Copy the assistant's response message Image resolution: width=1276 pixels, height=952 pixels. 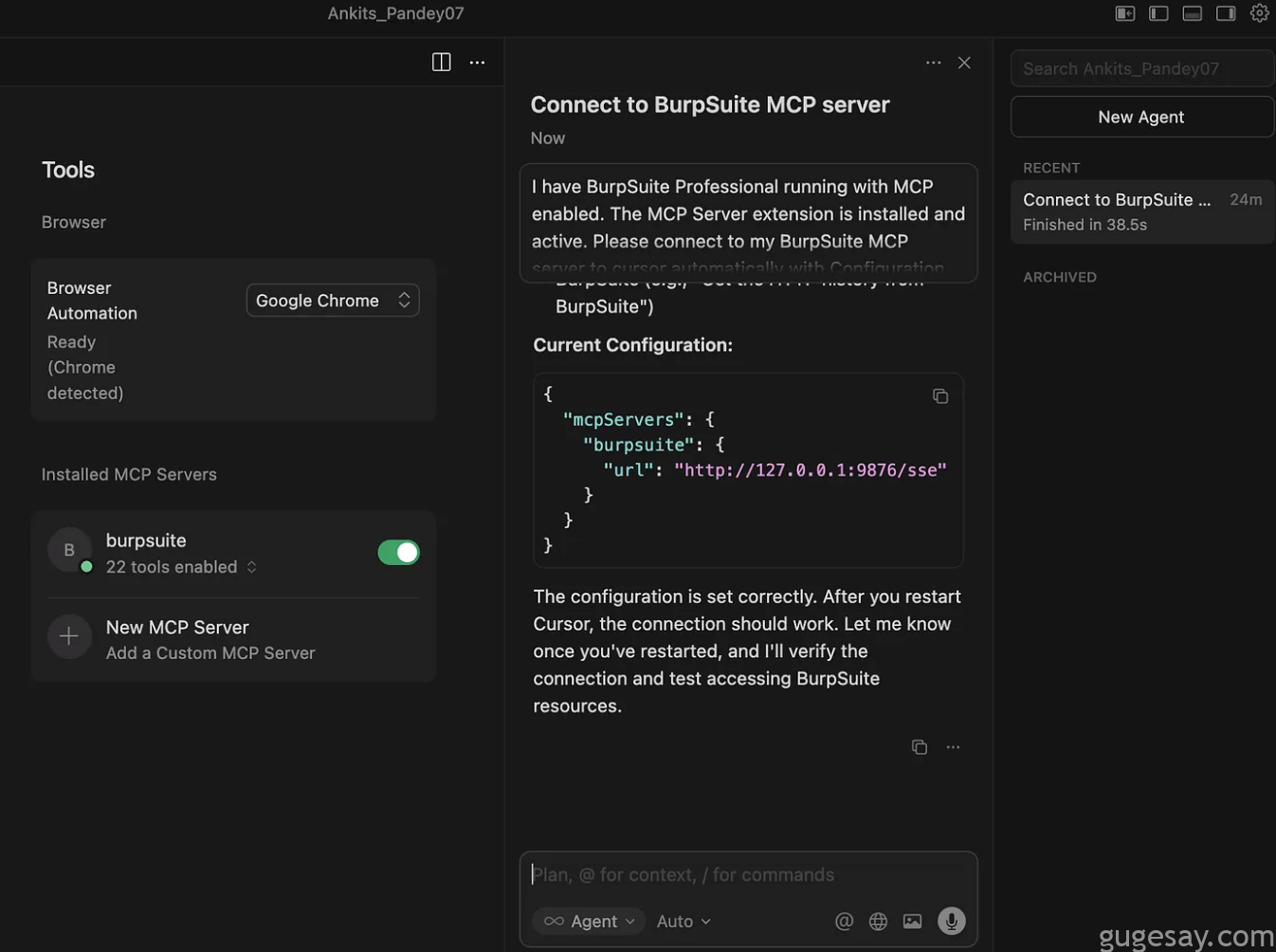(920, 747)
